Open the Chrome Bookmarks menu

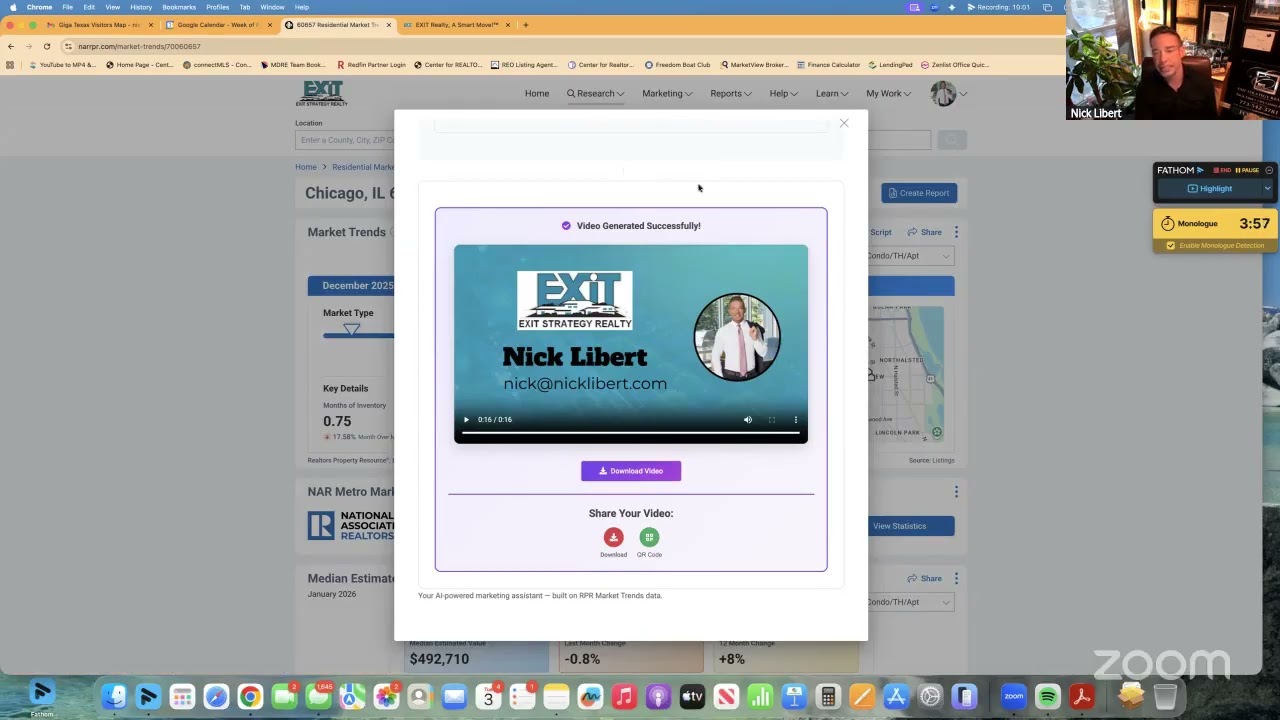point(179,7)
